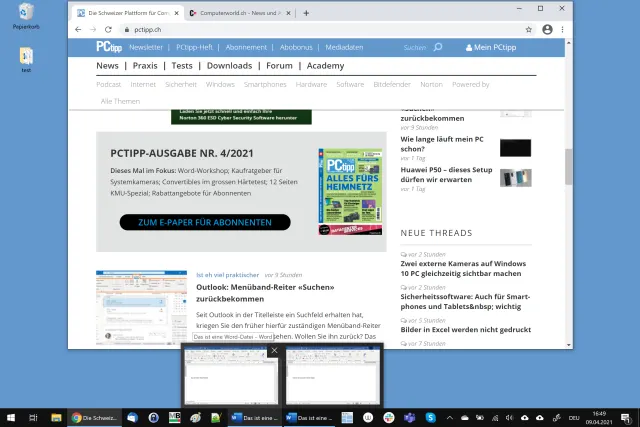Click the page vertical scrollbar thumb

[568, 167]
